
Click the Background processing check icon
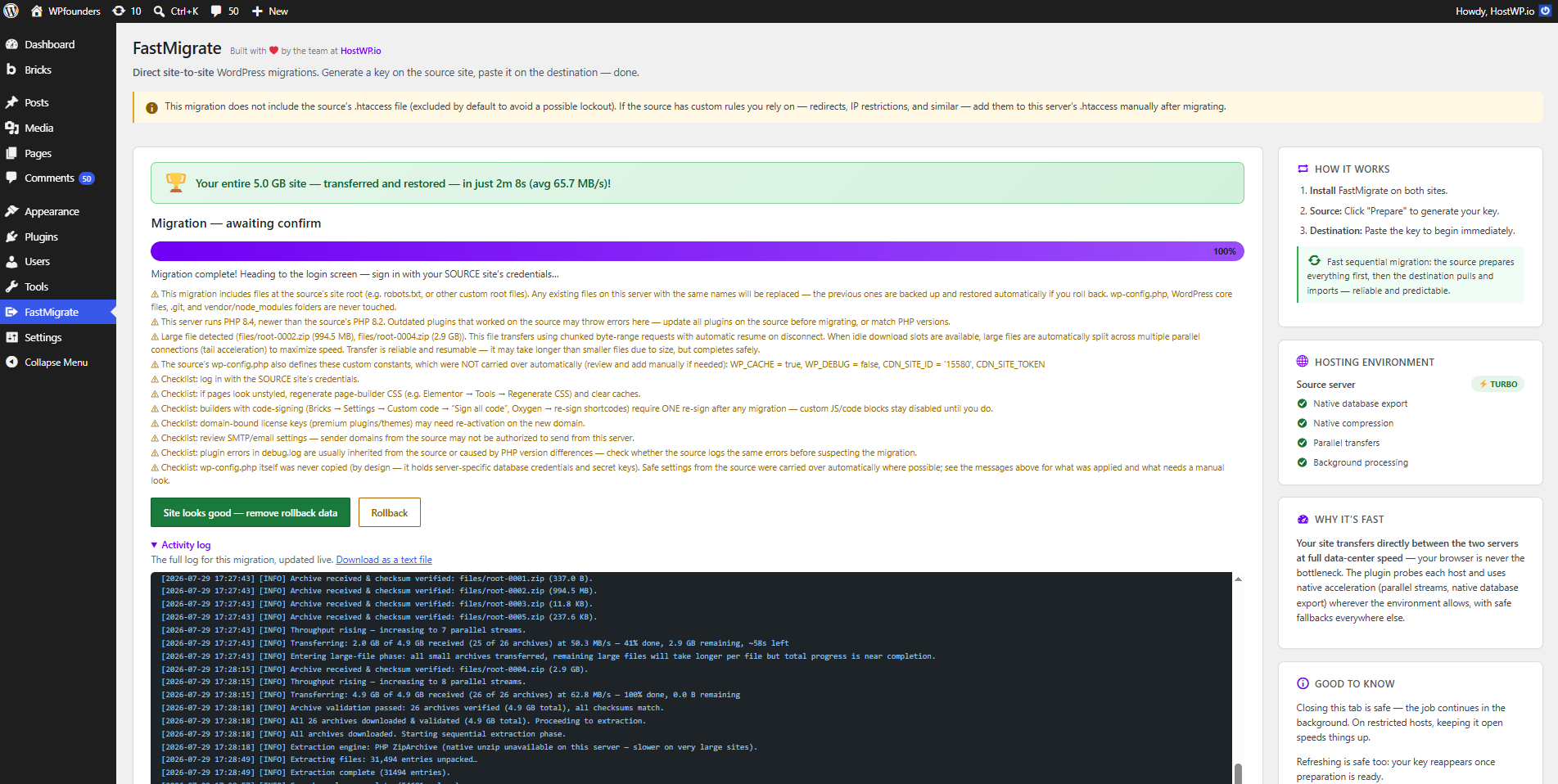(x=1302, y=462)
